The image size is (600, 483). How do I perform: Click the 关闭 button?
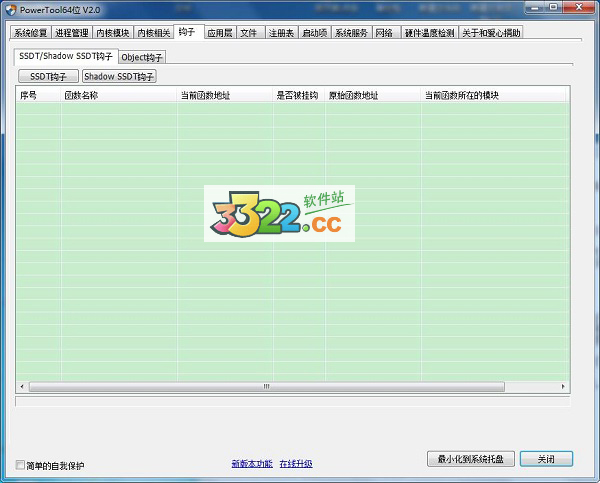tap(546, 459)
